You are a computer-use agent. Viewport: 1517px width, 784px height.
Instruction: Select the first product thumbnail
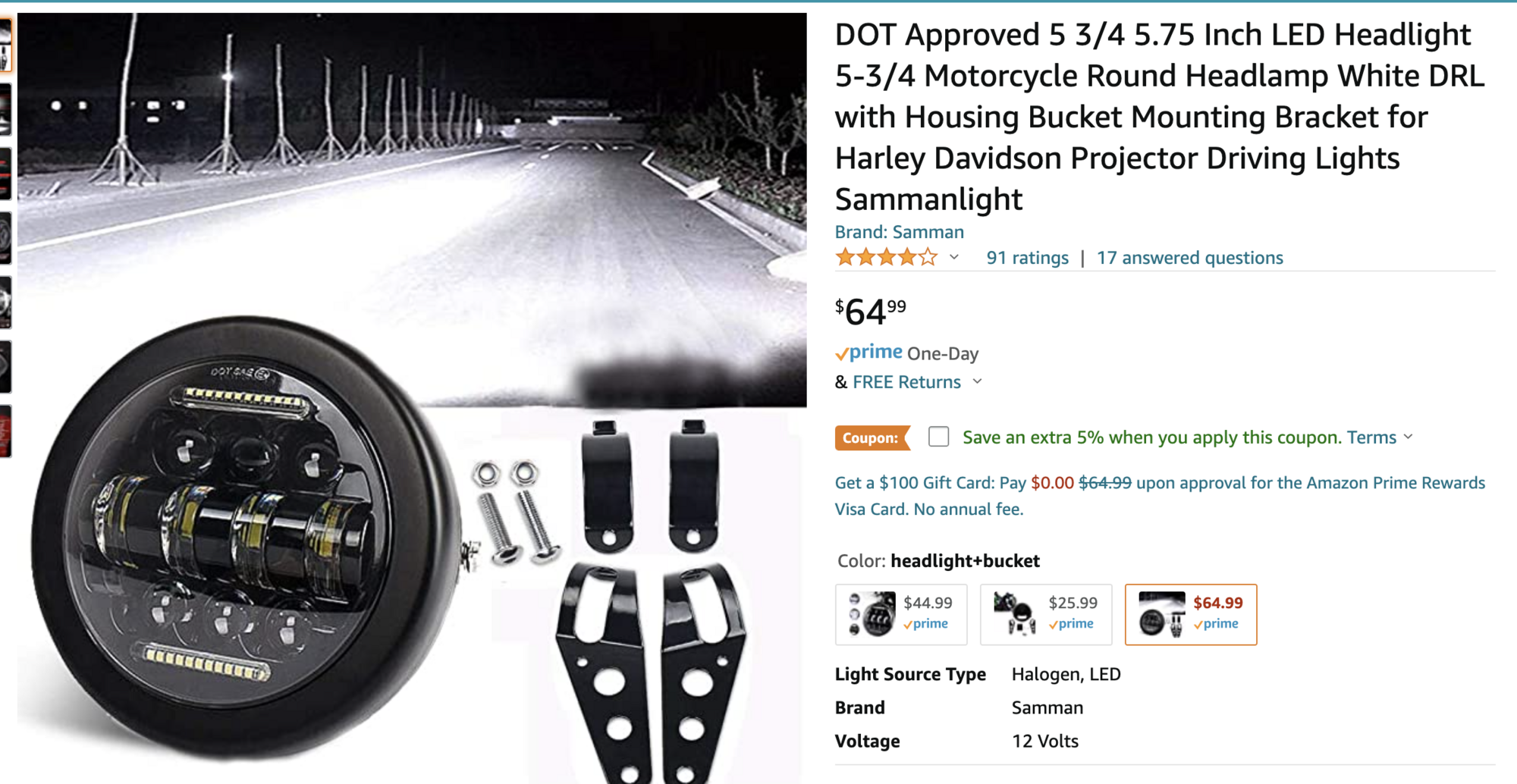(x=5, y=45)
